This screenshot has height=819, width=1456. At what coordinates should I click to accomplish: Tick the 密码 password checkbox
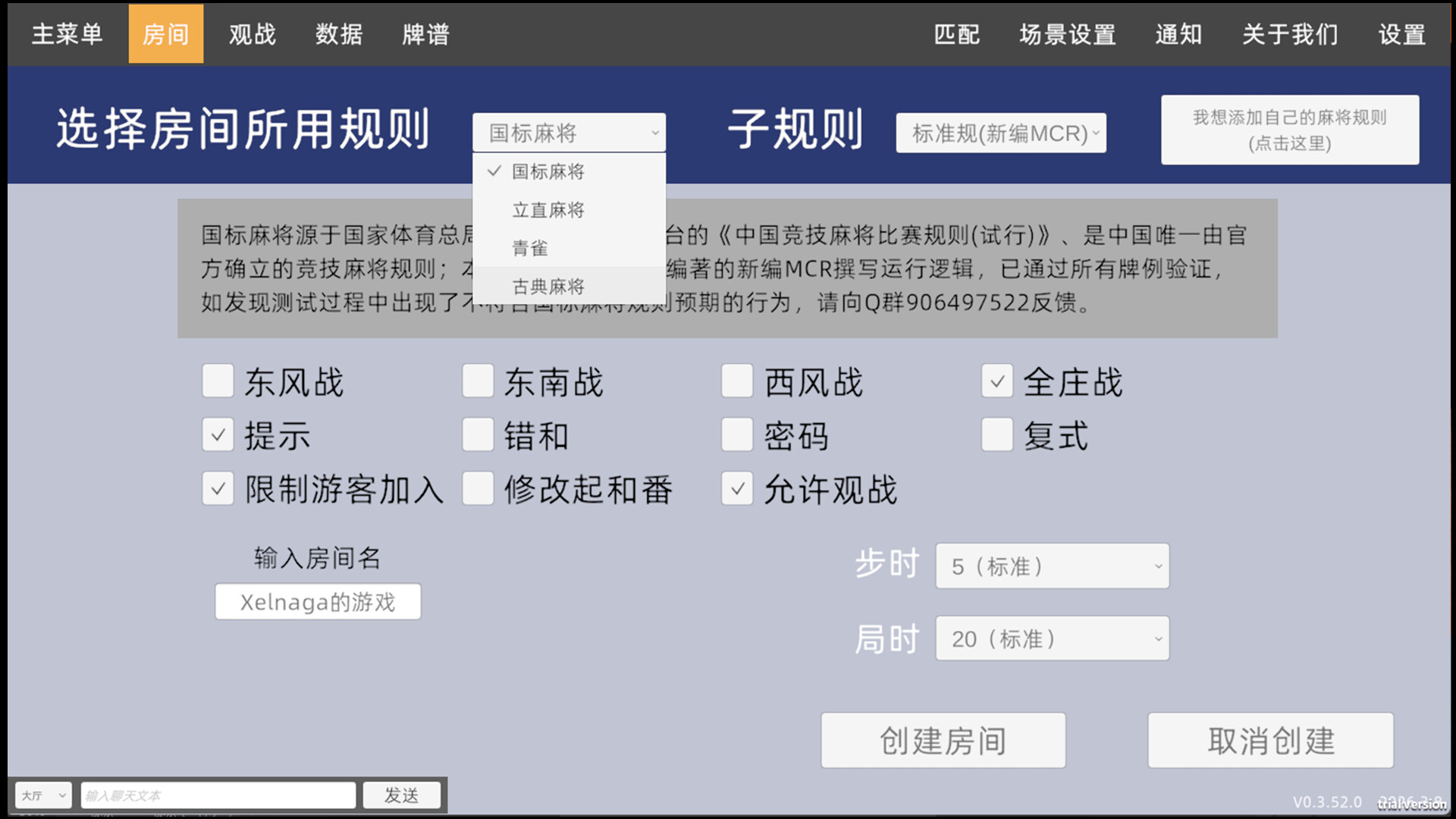pyautogui.click(x=736, y=435)
